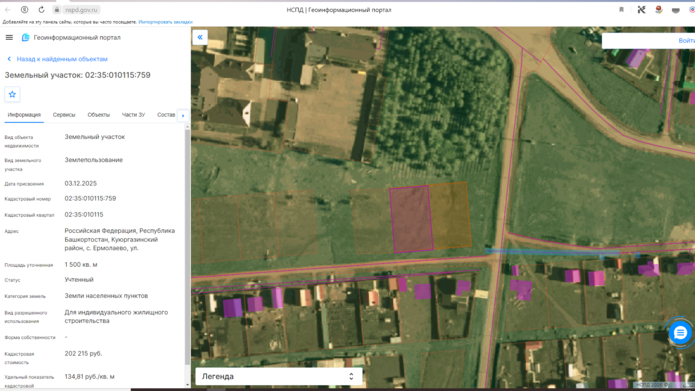
Task: Click the cadastral cost 202 215 руб.
Action: 83,354
